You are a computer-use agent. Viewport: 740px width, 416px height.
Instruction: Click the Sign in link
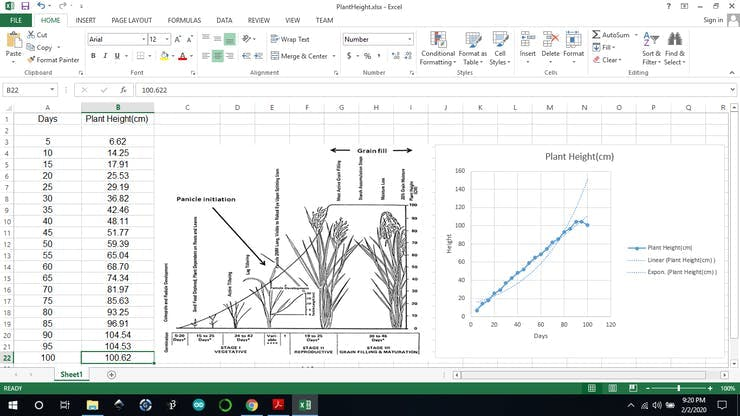click(x=712, y=19)
